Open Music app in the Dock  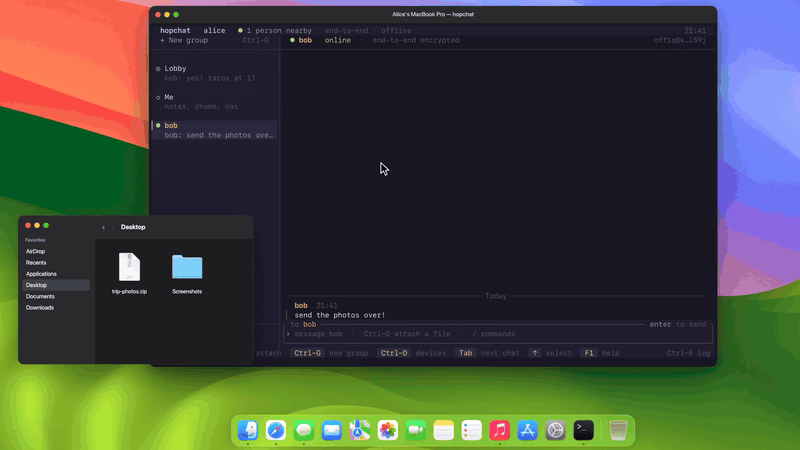499,430
